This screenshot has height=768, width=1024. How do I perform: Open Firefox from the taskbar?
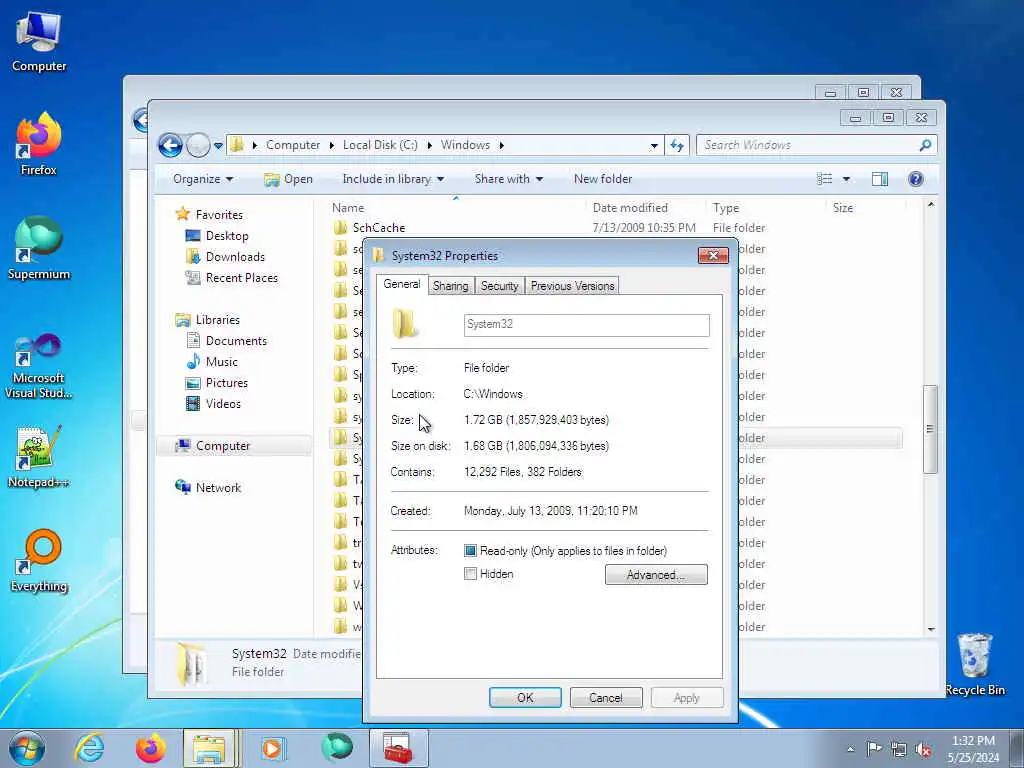coord(150,748)
